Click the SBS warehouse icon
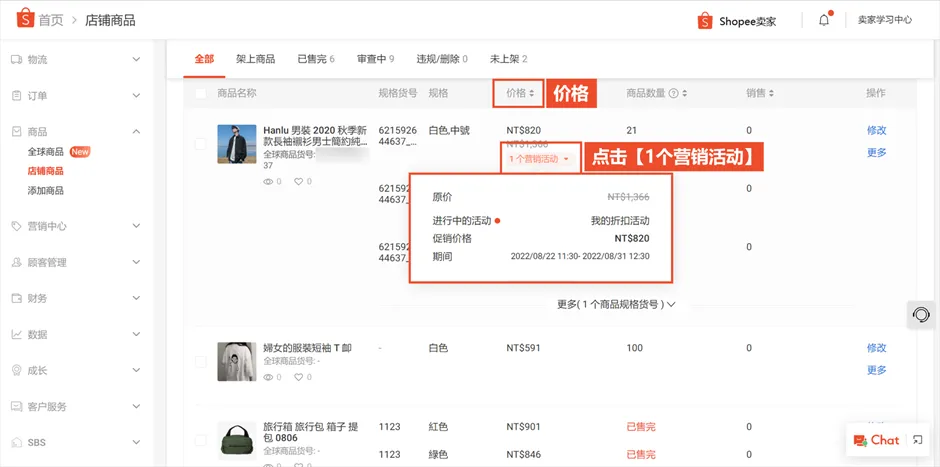Image resolution: width=940 pixels, height=467 pixels. (17, 442)
